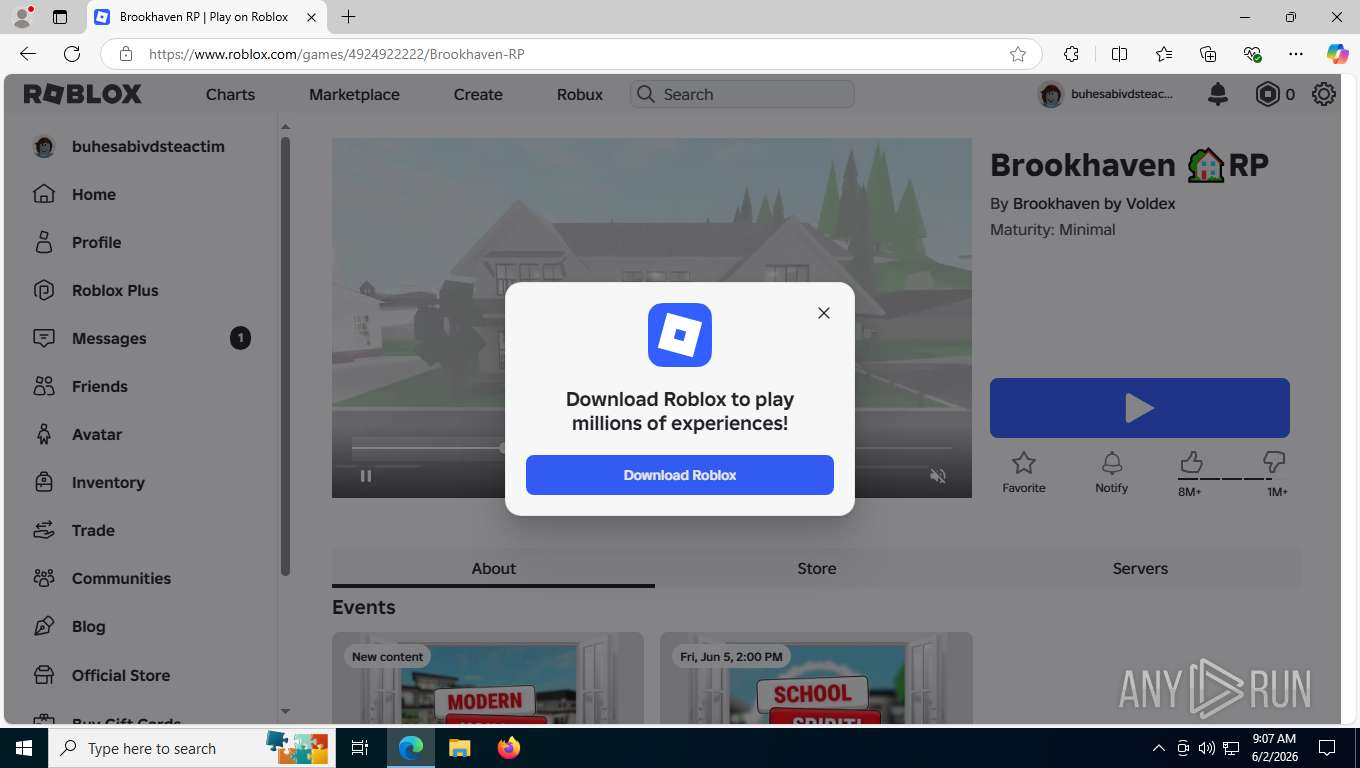This screenshot has width=1360, height=768.
Task: Switch to the Servers tab
Action: [x=1140, y=568]
